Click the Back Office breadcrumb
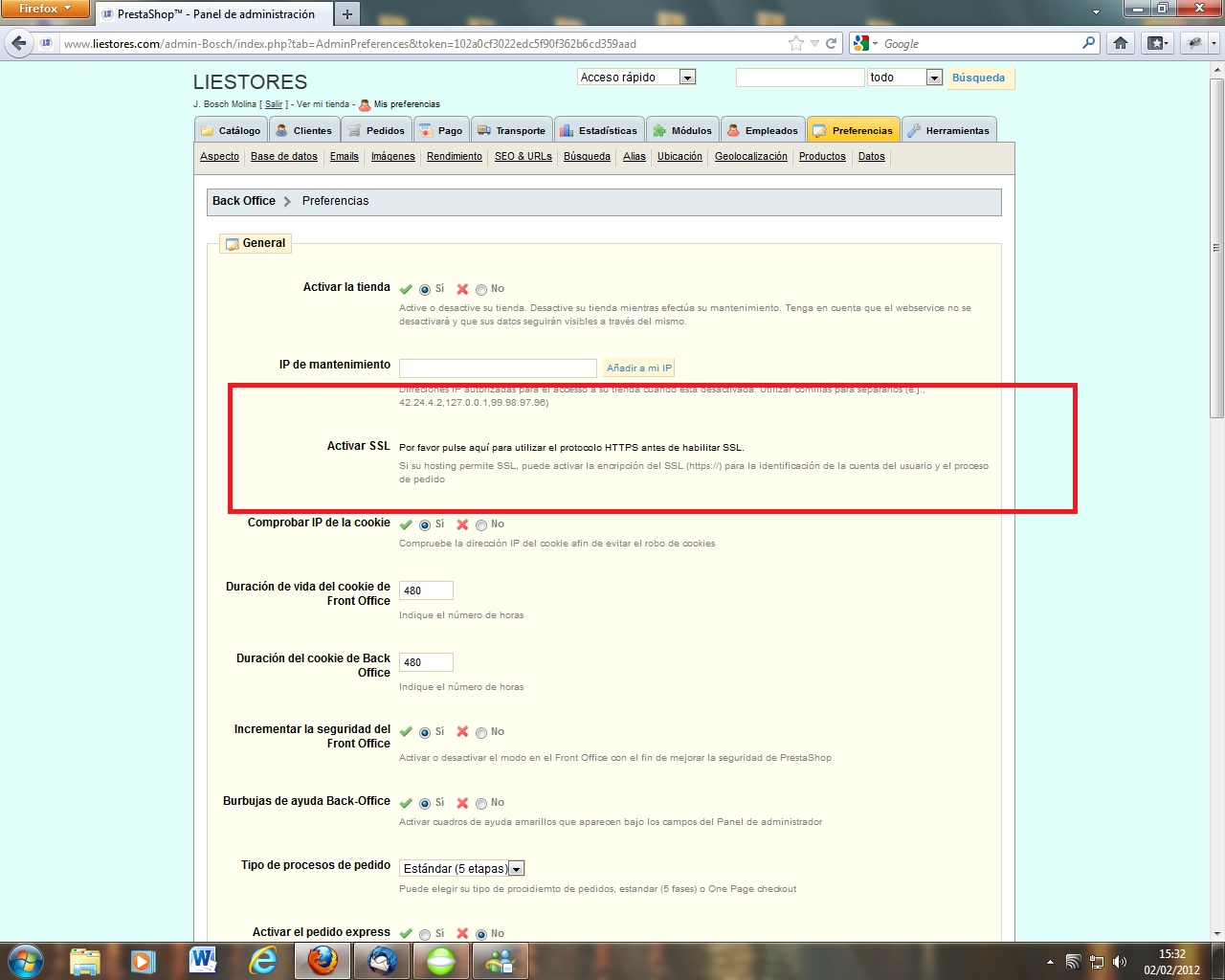1225x980 pixels. 244,201
